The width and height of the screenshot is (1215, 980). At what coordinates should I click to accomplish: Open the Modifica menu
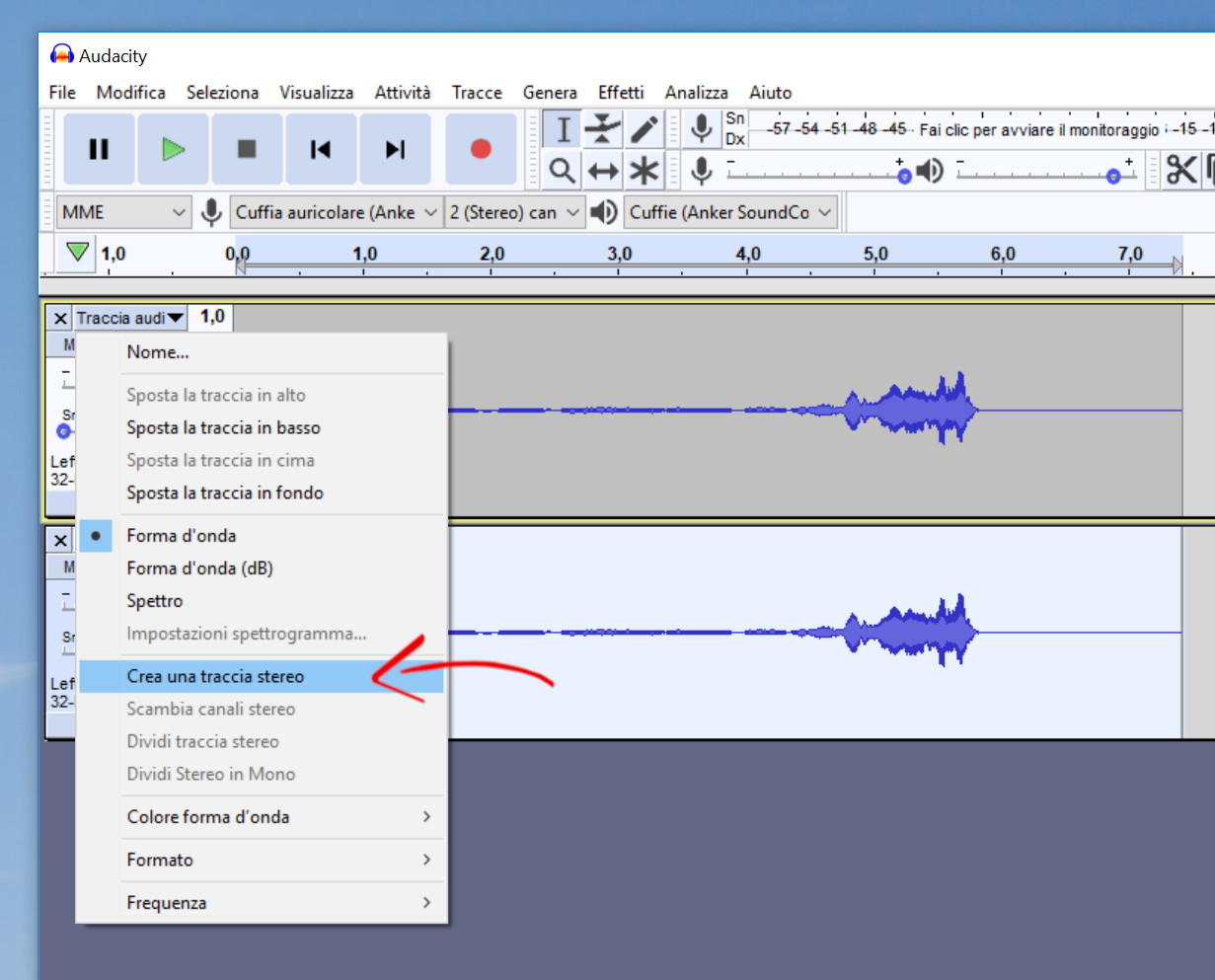131,92
